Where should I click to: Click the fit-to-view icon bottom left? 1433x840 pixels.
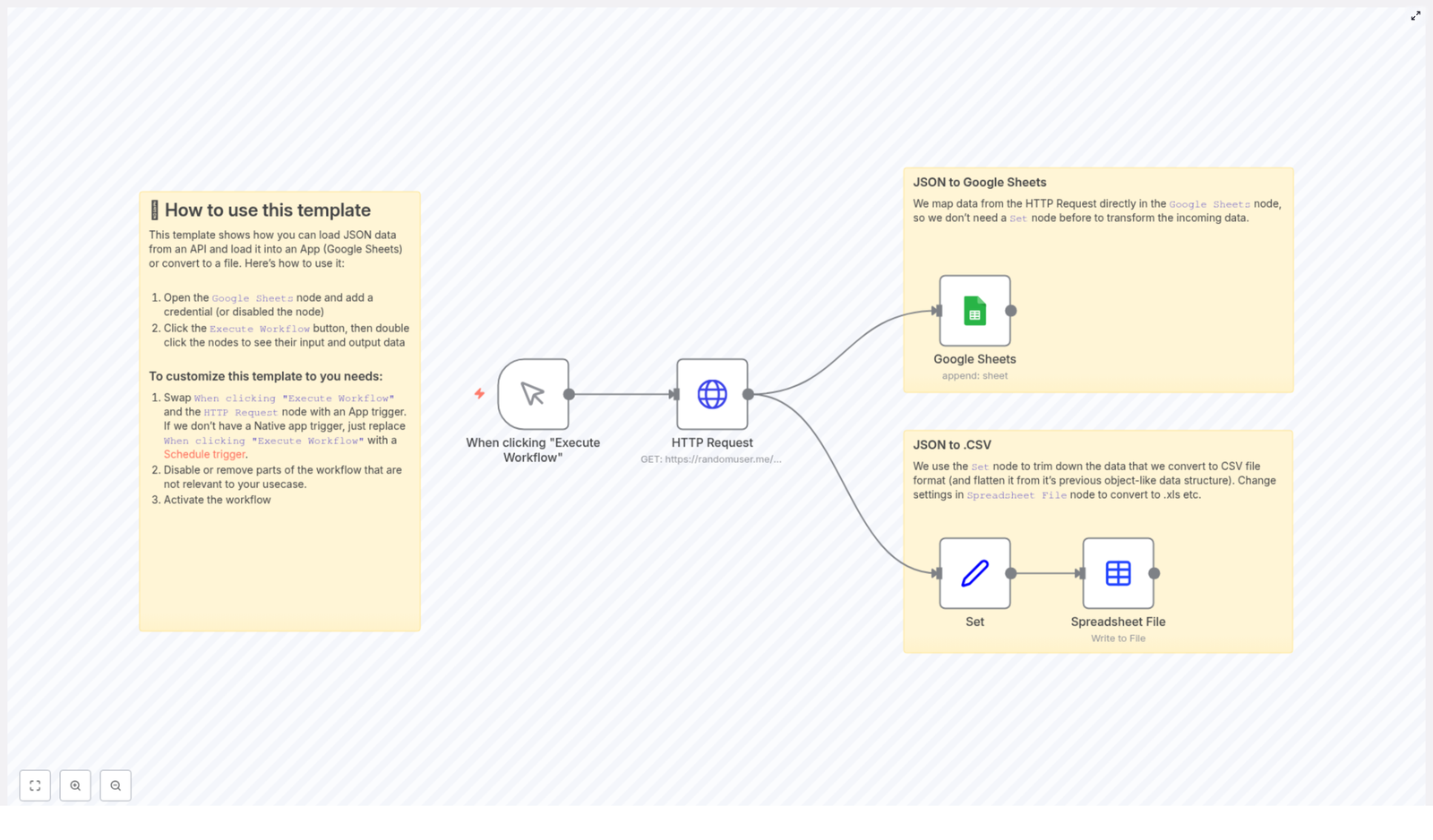click(x=35, y=785)
